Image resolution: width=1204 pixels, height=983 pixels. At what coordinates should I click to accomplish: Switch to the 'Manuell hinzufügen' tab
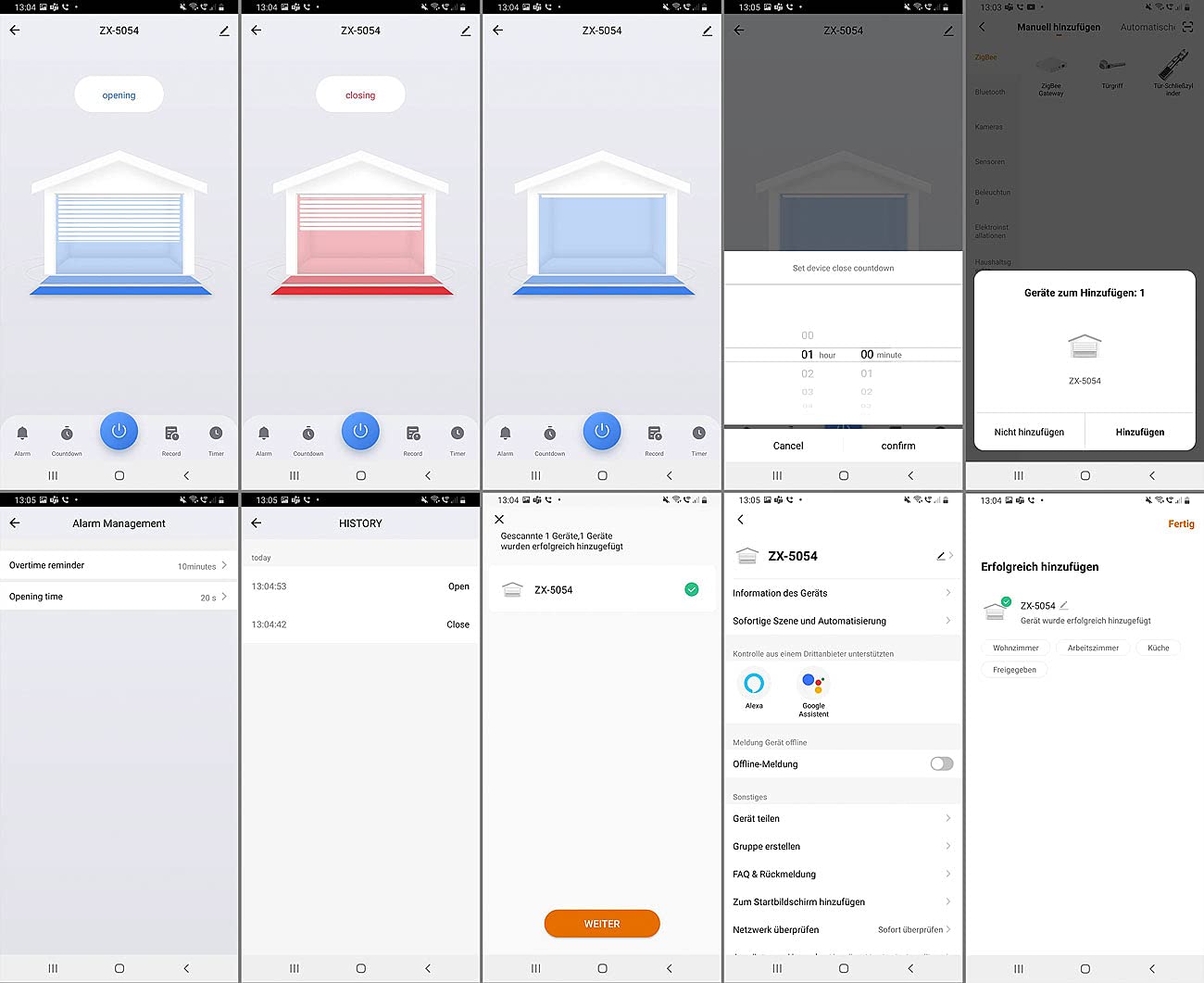[x=1059, y=28]
